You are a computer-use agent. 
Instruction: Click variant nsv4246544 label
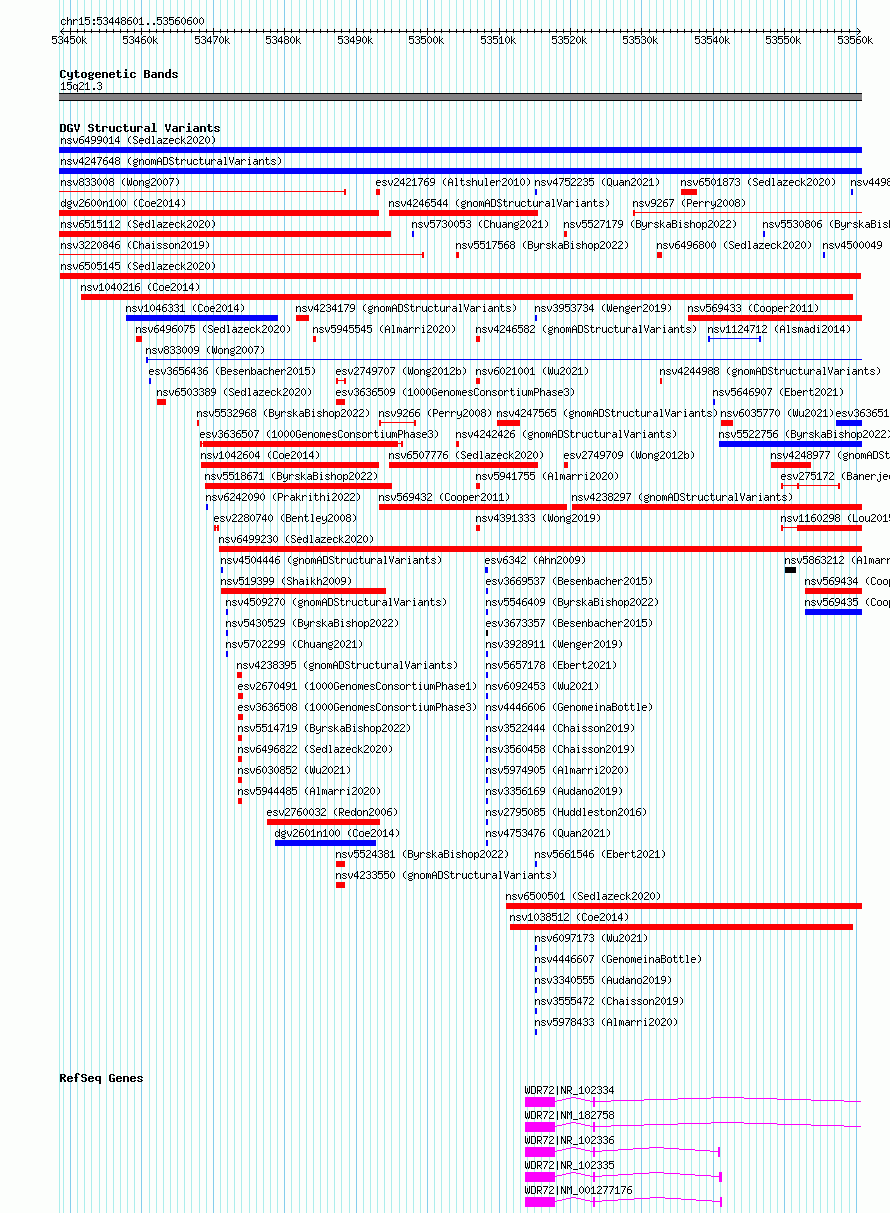click(x=498, y=203)
